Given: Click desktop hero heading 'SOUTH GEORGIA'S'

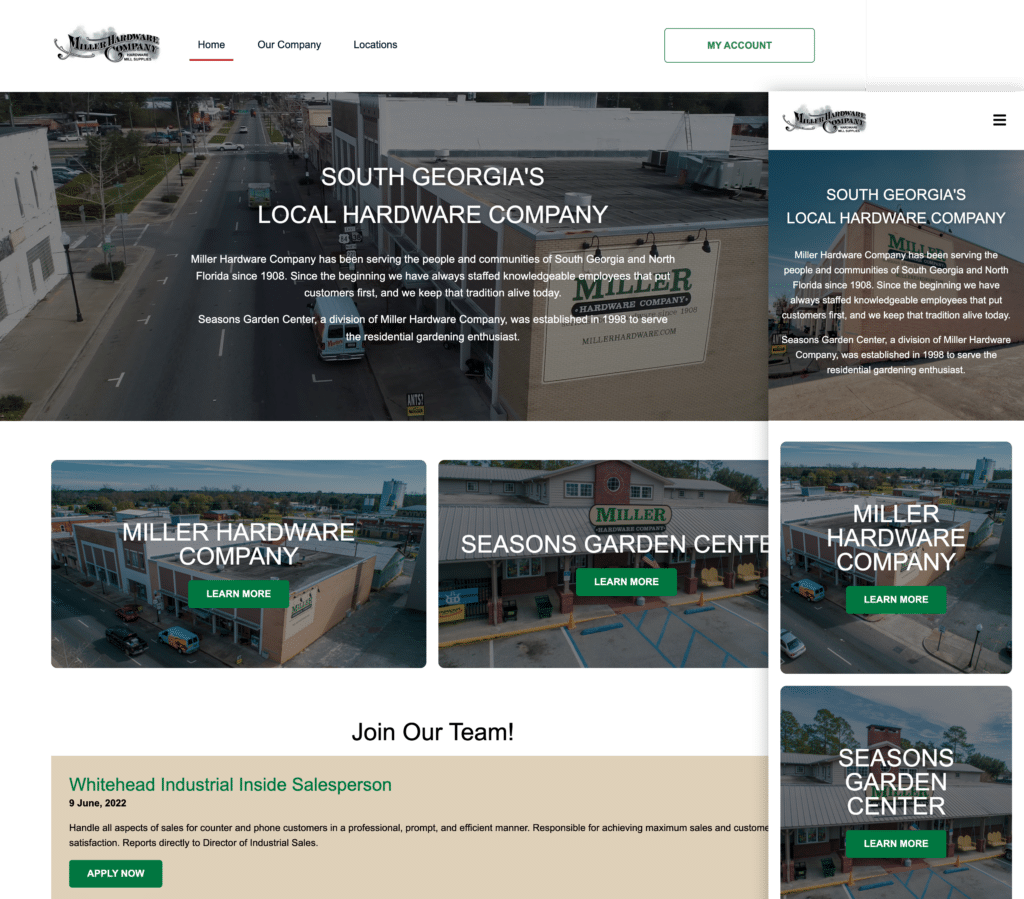Looking at the screenshot, I should coord(432,177).
